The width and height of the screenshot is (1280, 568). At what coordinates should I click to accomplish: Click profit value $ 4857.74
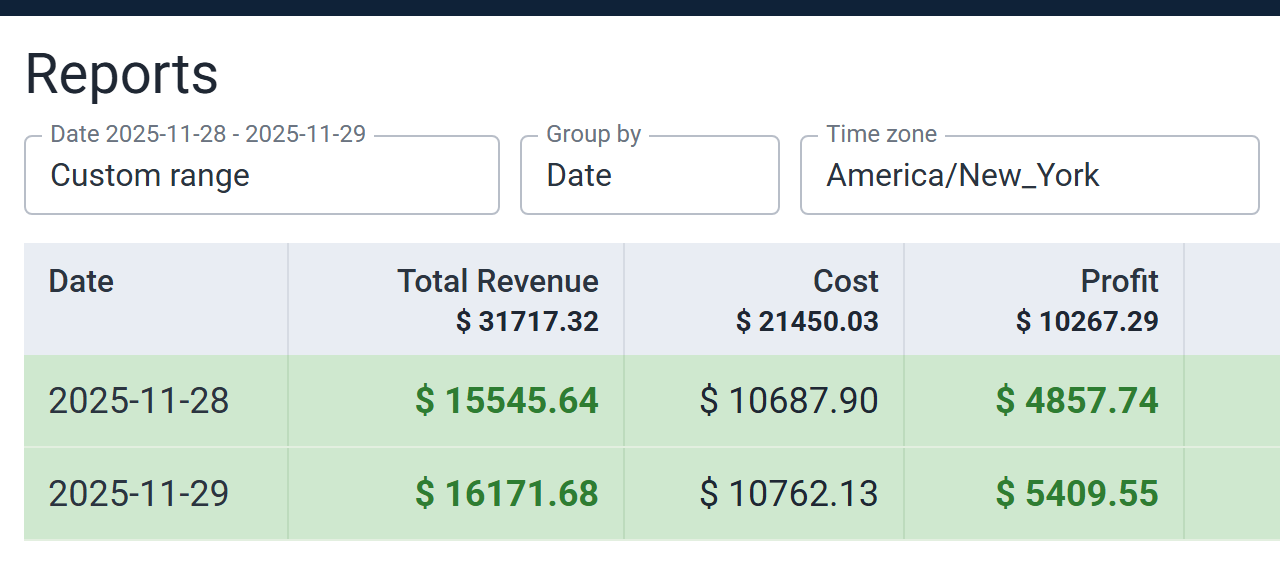click(1077, 401)
